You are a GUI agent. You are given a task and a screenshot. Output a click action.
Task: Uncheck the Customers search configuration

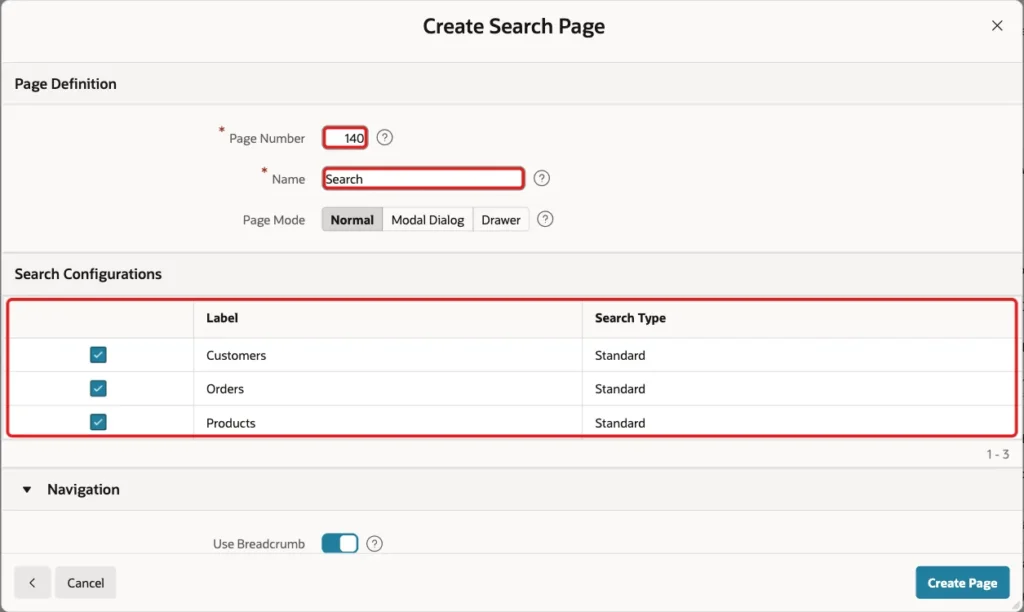(98, 355)
